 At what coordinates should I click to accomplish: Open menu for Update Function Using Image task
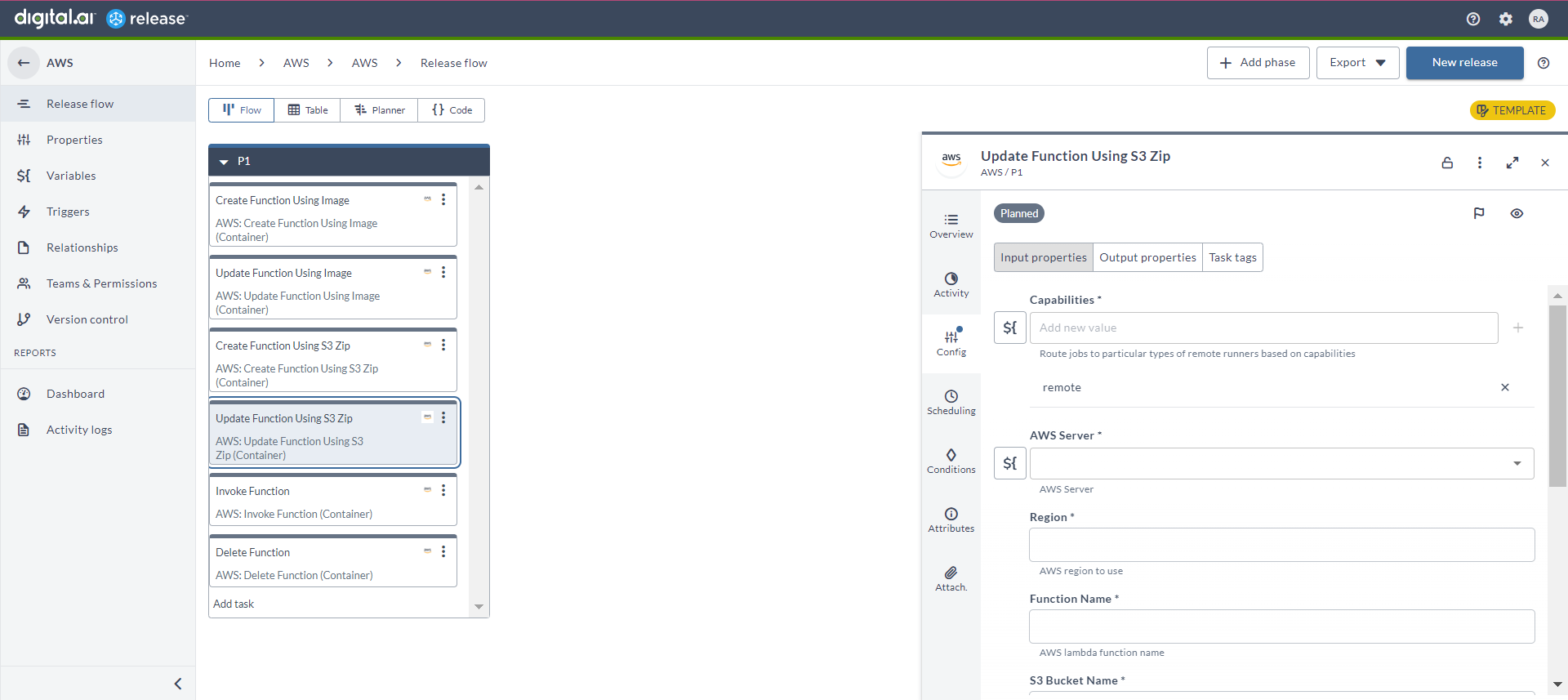(x=443, y=272)
